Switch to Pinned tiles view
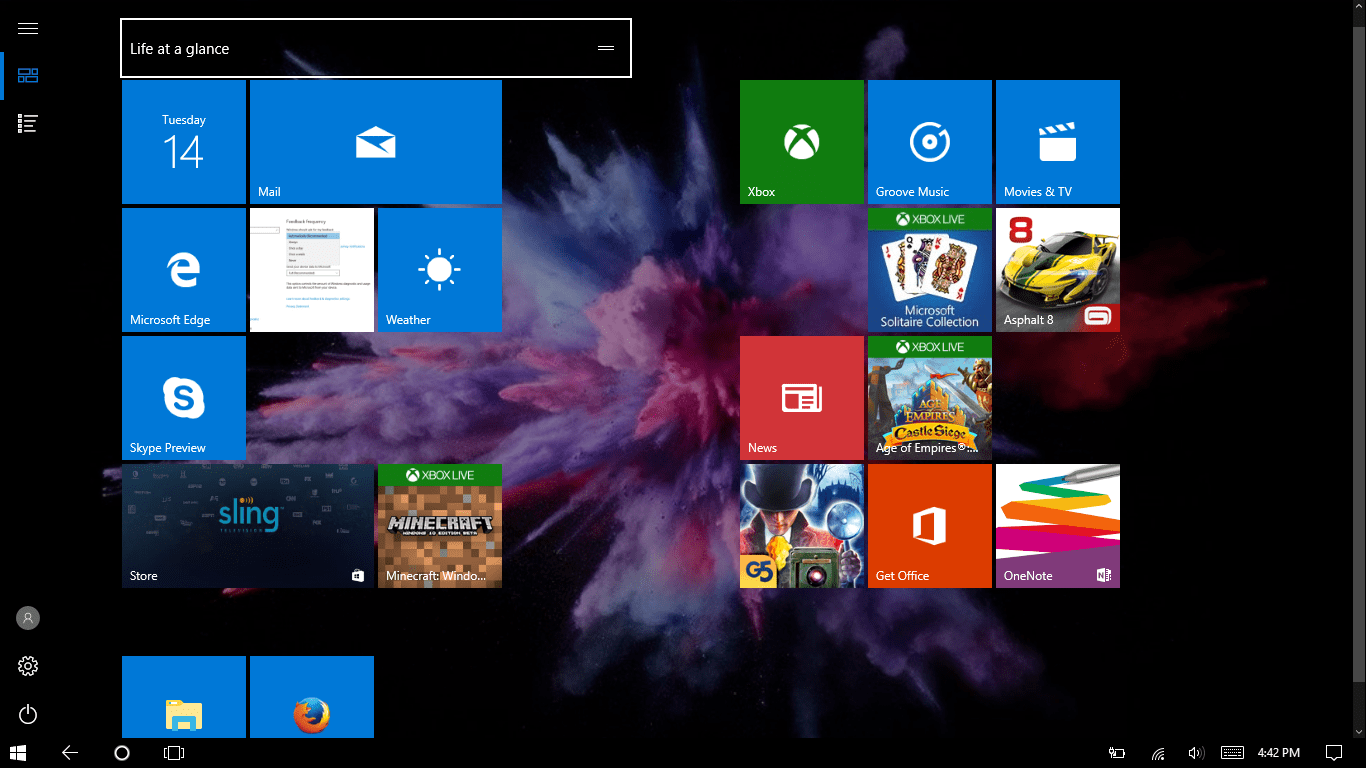1370x774 pixels. coord(28,75)
